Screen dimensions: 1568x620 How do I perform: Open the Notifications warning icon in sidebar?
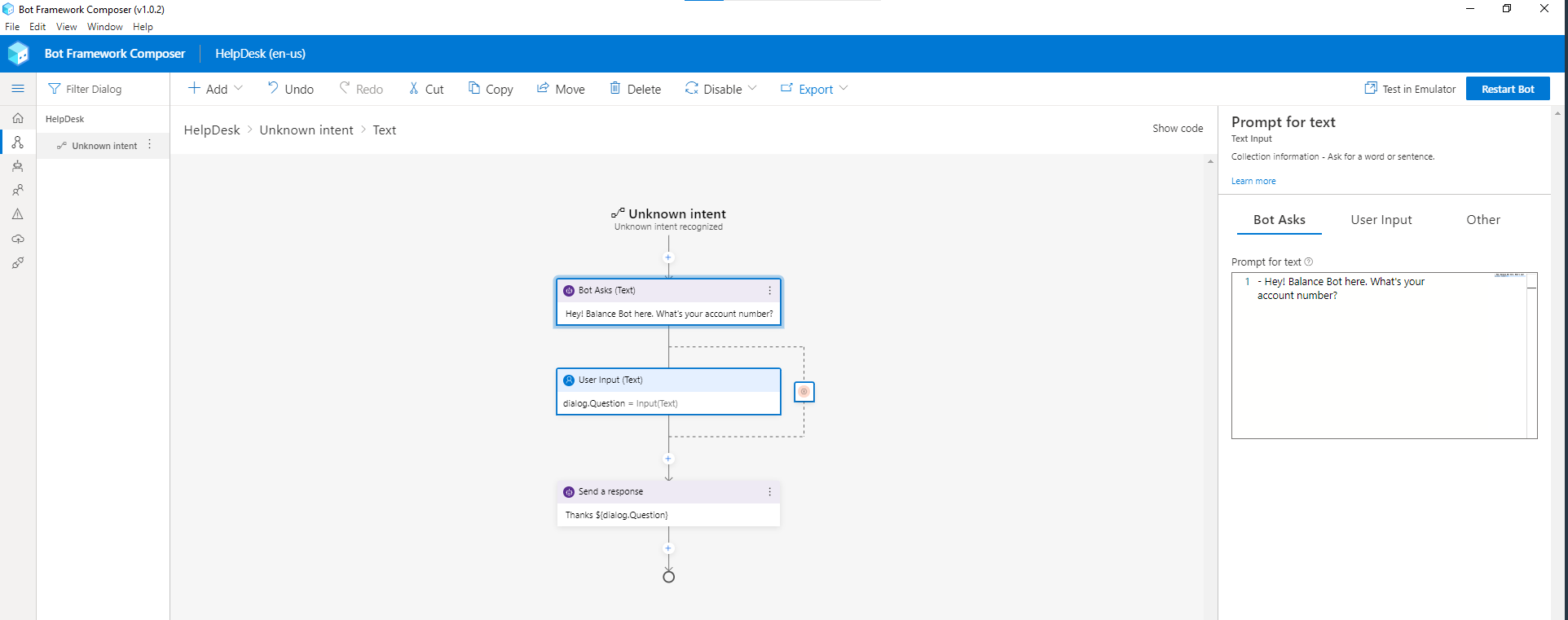click(18, 214)
